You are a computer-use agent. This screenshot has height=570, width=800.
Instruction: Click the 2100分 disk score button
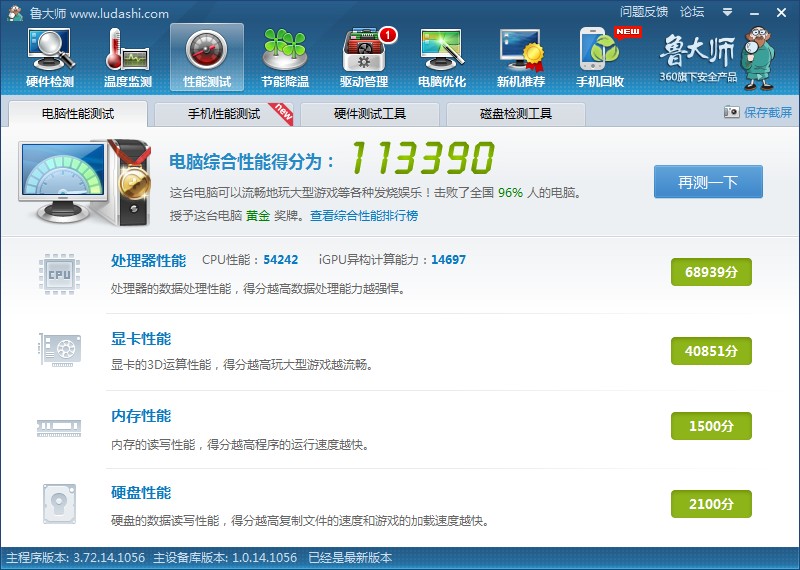pyautogui.click(x=711, y=504)
